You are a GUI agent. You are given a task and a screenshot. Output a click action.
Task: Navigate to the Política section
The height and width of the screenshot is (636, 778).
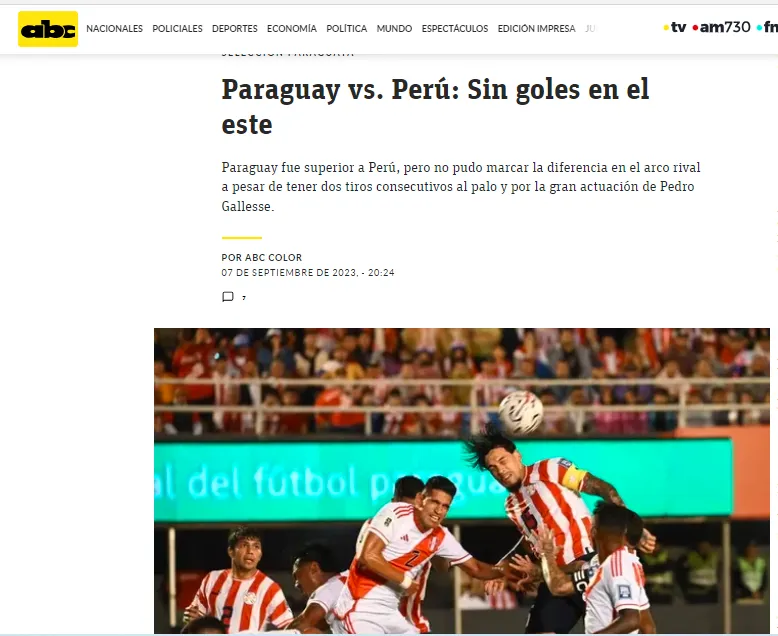point(346,29)
